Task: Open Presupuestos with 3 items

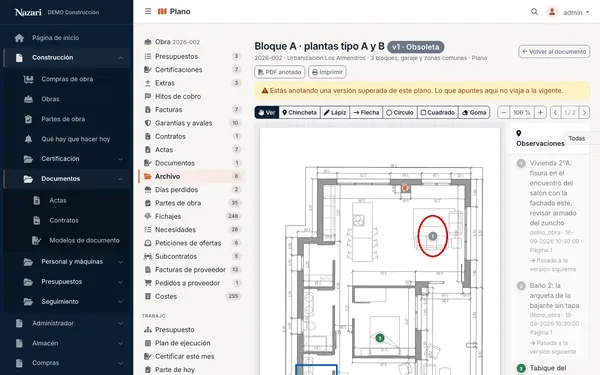Action: coord(191,56)
